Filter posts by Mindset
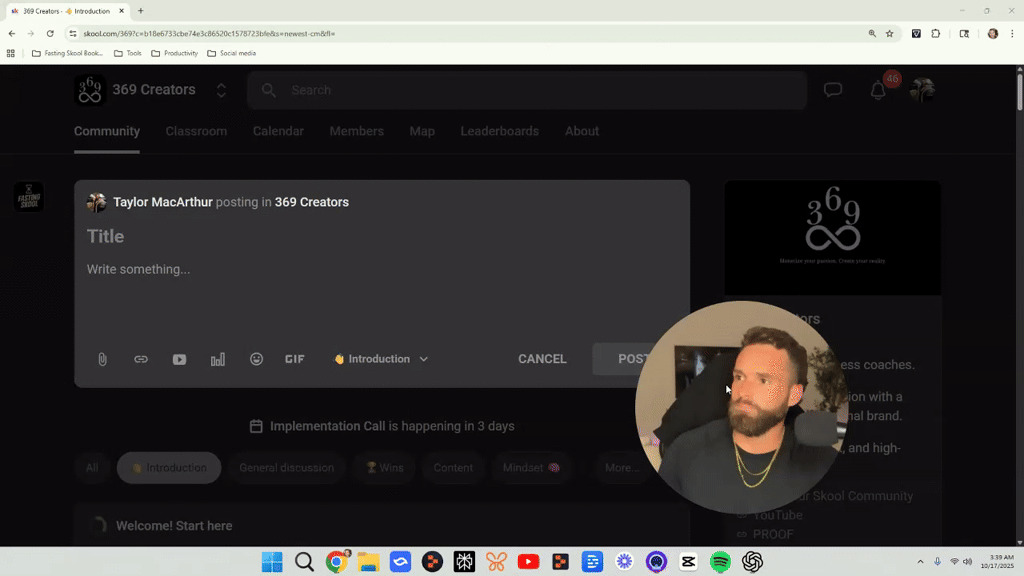This screenshot has width=1024, height=576. pos(531,468)
